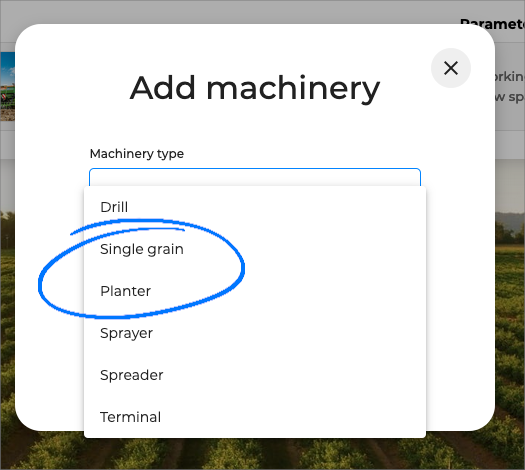525x470 pixels.
Task: Select the Terminal option
Action: [x=255, y=417]
